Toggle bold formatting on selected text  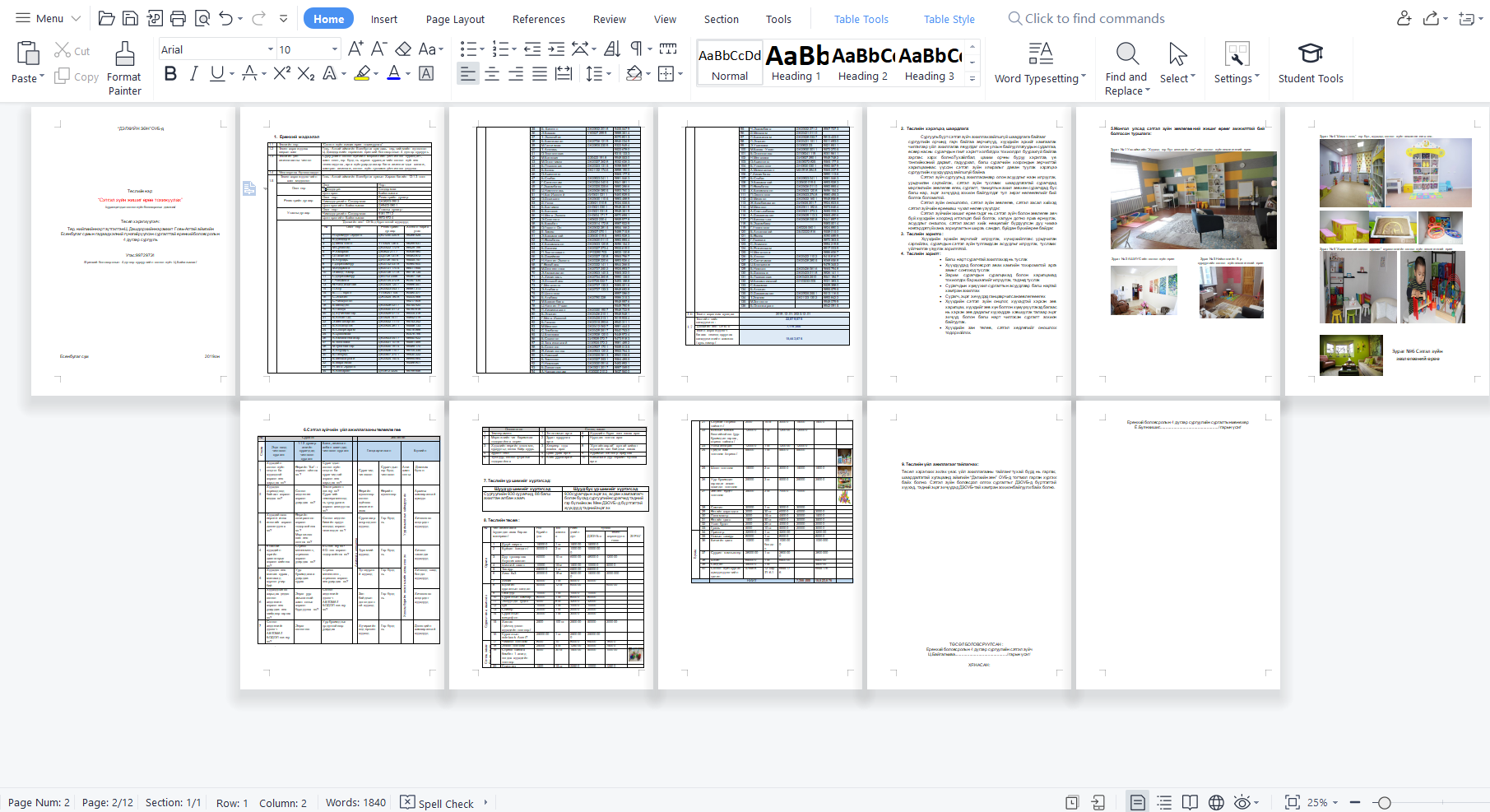pyautogui.click(x=170, y=74)
